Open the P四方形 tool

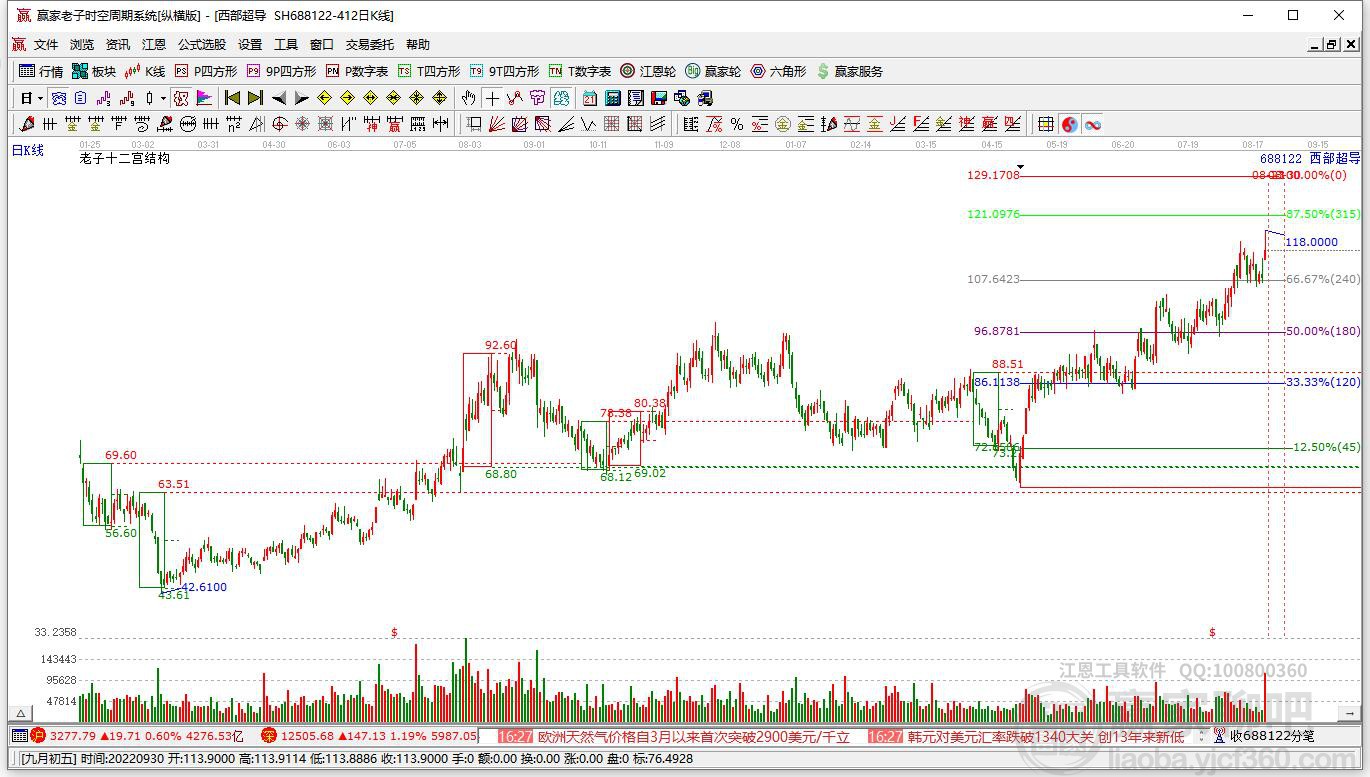click(x=206, y=71)
